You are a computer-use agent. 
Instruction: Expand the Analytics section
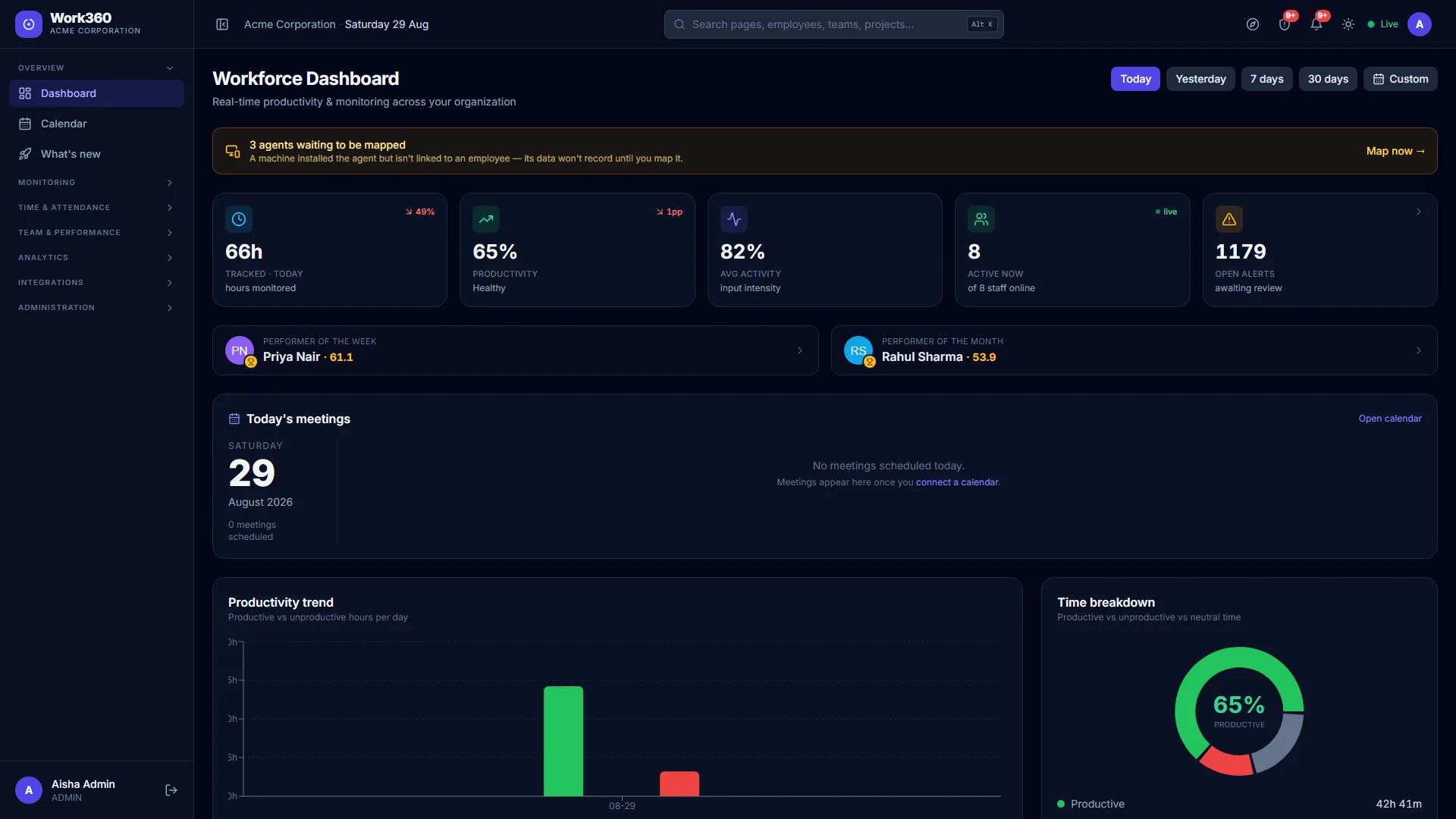point(96,258)
